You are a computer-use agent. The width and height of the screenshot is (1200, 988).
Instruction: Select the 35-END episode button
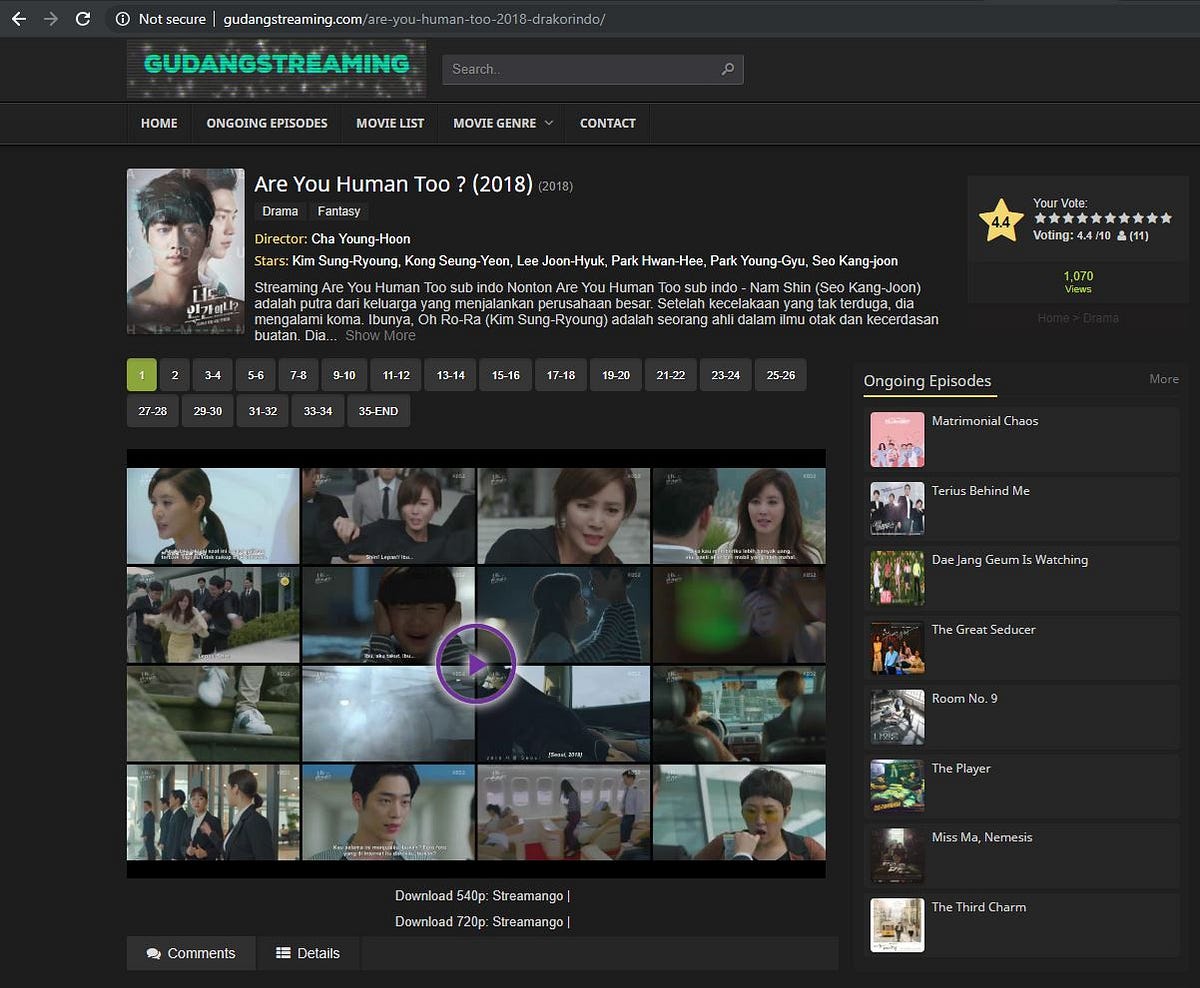click(x=378, y=411)
